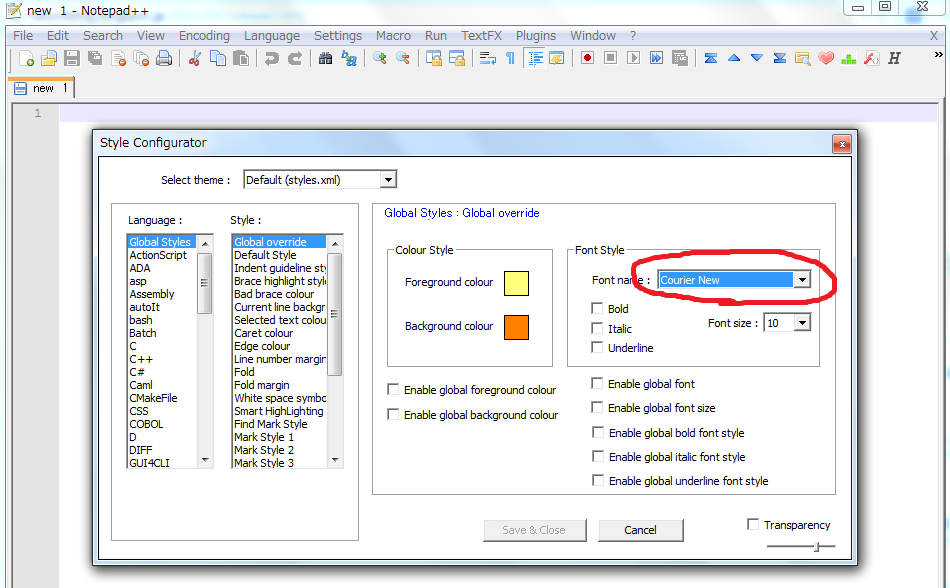Open the Font size dropdown
The image size is (950, 588).
pyautogui.click(x=802, y=323)
